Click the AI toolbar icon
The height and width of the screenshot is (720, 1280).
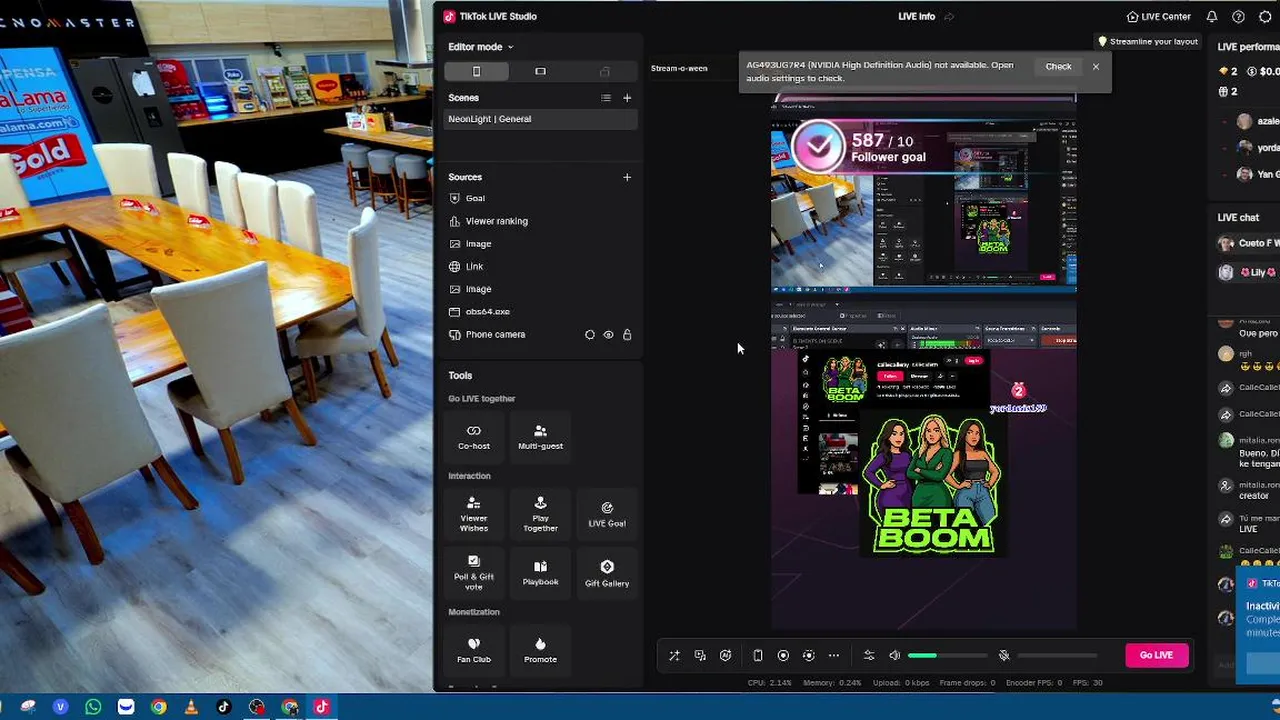725,656
